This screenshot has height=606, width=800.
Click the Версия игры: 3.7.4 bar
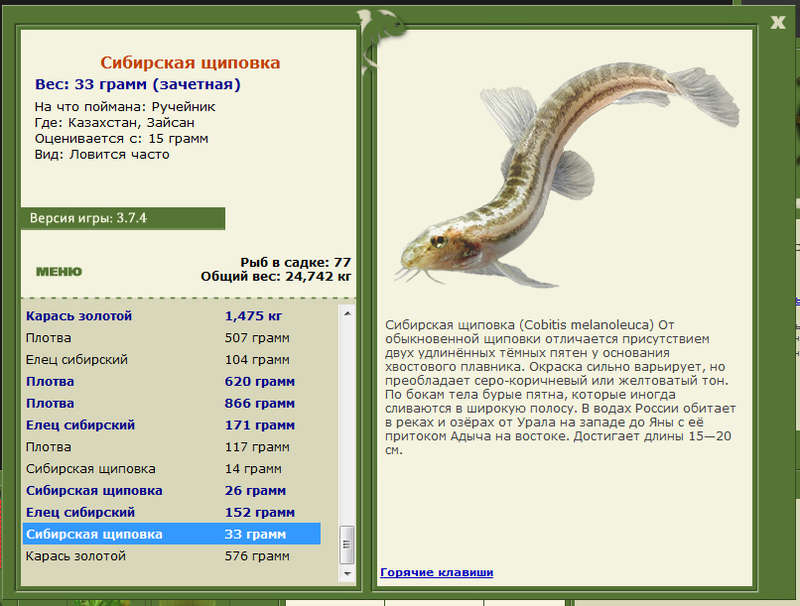click(123, 218)
